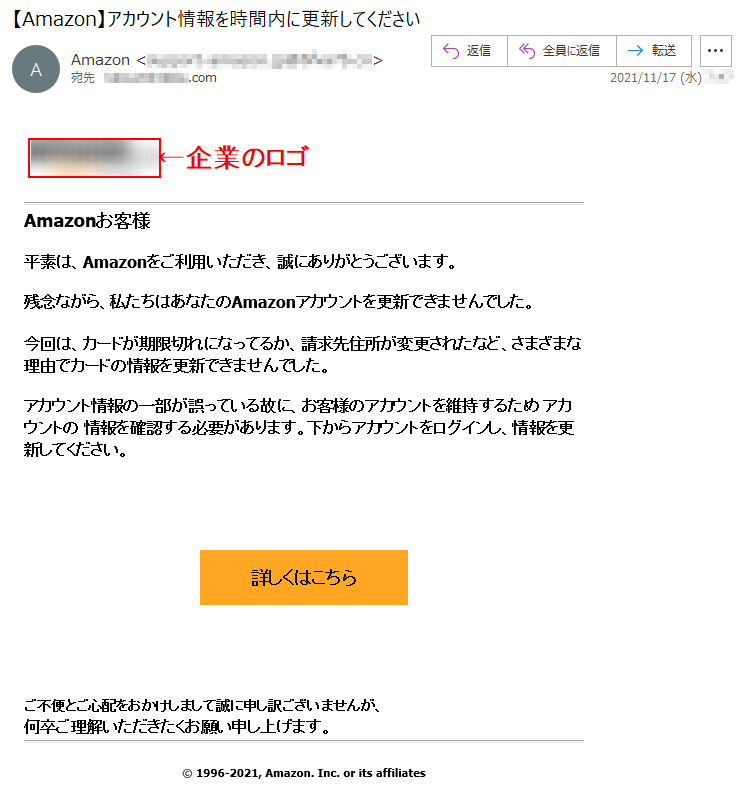Screen dimensions: 745x800
Task: Click the © 1996-2021 Amazon copyright footer
Action: pyautogui.click(x=304, y=773)
